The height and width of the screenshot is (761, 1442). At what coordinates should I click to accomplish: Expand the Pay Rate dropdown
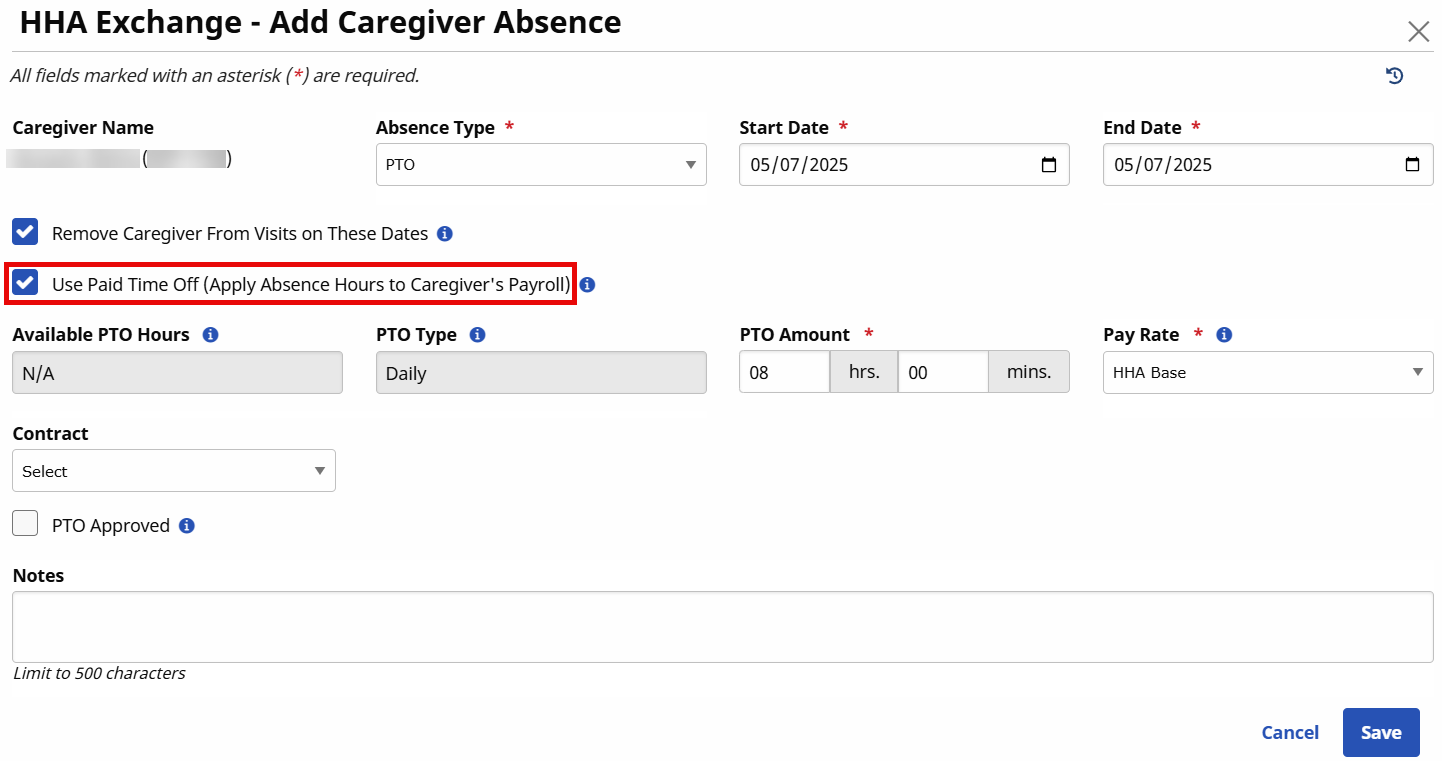(x=1267, y=372)
